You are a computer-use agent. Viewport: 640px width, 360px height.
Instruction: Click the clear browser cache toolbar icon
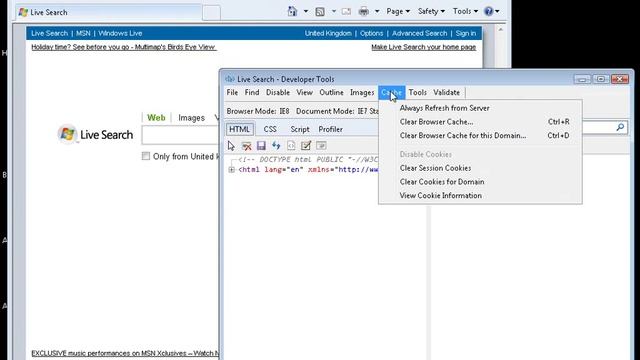tap(247, 146)
